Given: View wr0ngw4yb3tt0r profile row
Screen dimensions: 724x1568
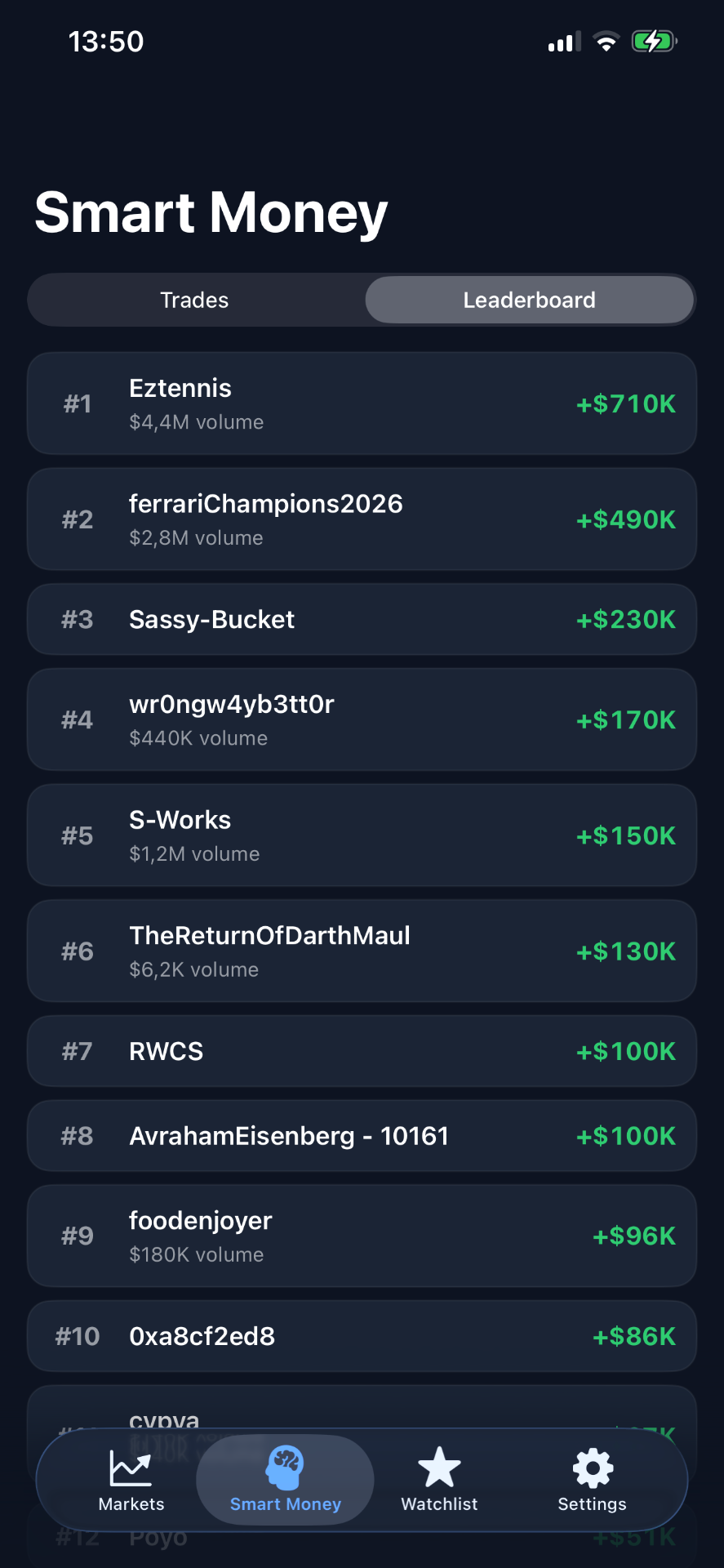Looking at the screenshot, I should (362, 719).
